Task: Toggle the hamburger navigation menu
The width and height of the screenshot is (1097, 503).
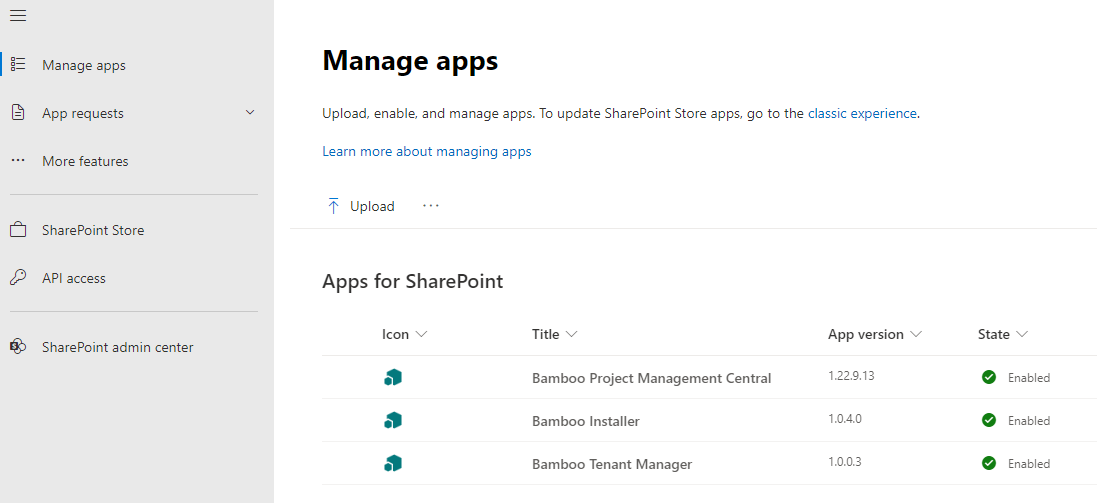Action: coord(18,15)
